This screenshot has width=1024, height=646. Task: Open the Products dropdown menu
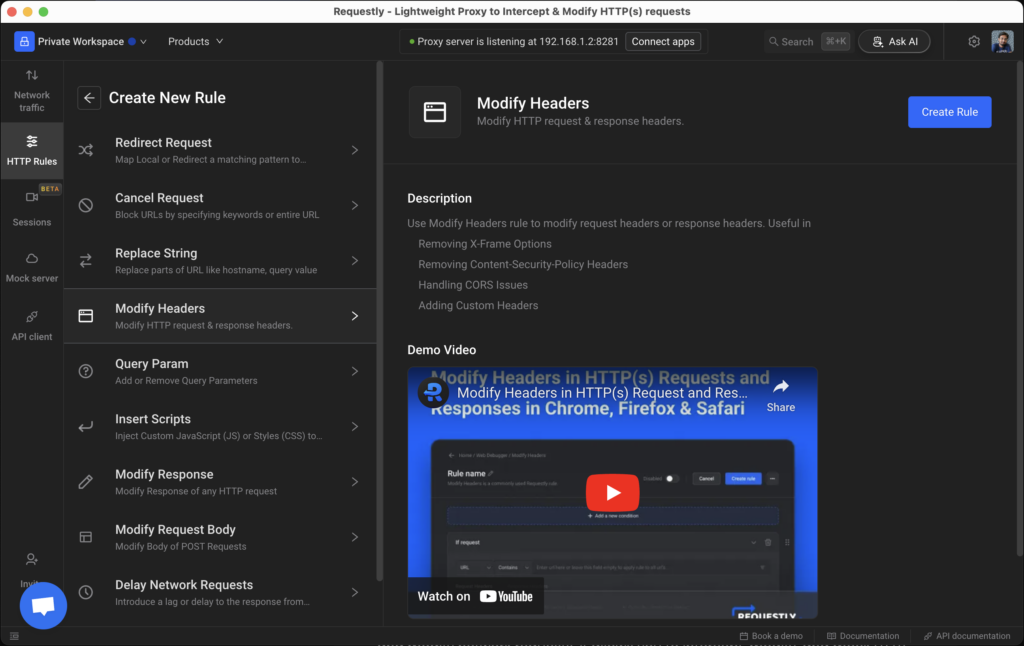195,41
